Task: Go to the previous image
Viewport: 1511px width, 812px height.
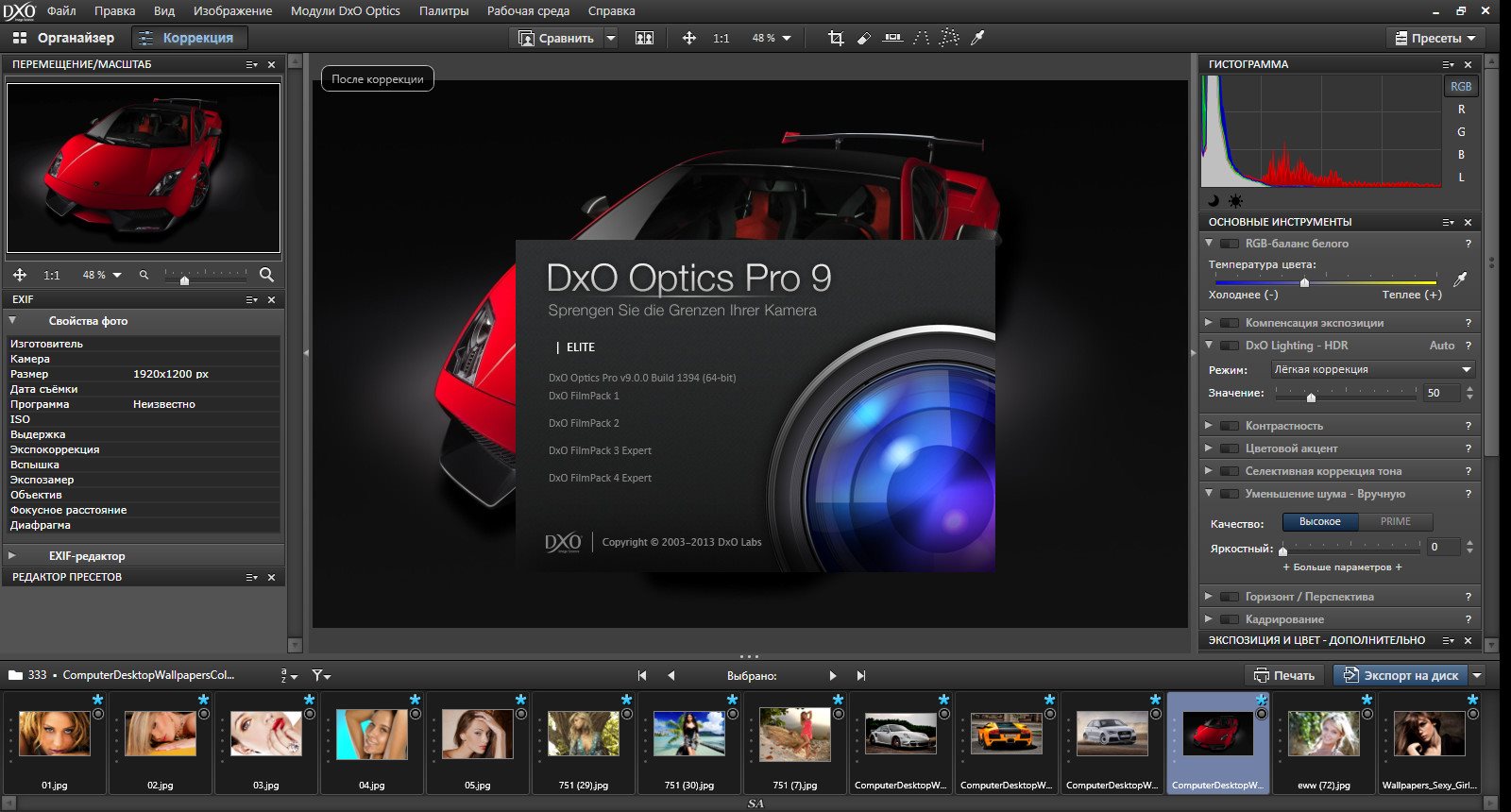Action: pos(671,676)
